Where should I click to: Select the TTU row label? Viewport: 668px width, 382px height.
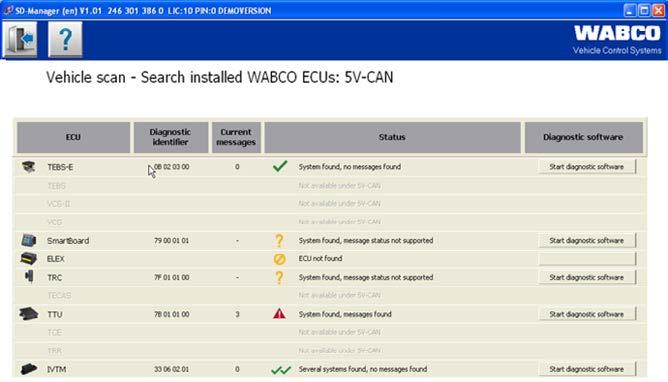tap(55, 314)
